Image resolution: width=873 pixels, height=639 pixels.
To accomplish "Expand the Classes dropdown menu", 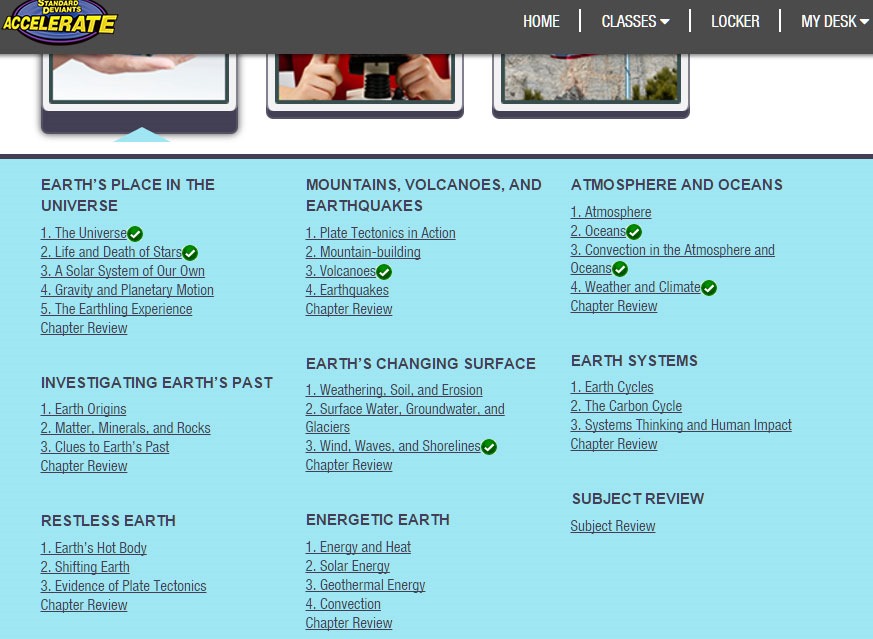I will tap(635, 21).
